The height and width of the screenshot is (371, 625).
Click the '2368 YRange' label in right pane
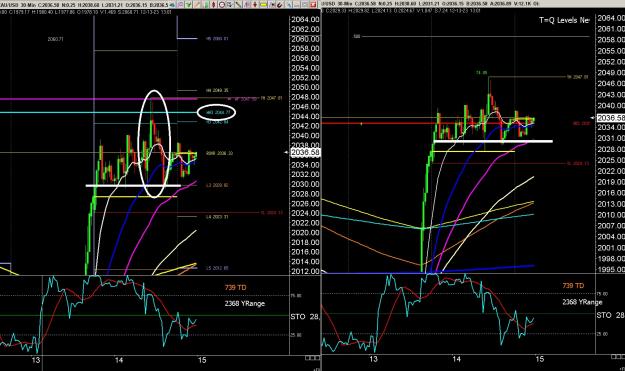[x=582, y=302]
